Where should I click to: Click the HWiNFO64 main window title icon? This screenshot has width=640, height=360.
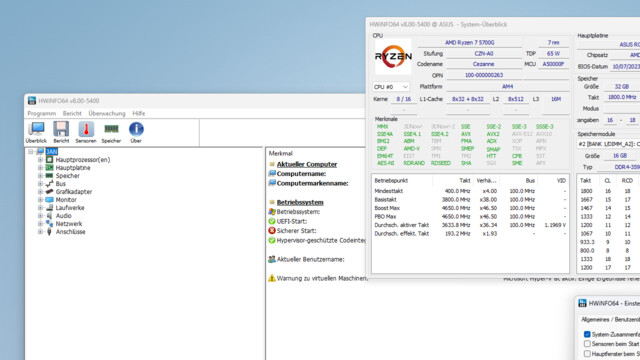click(32, 101)
